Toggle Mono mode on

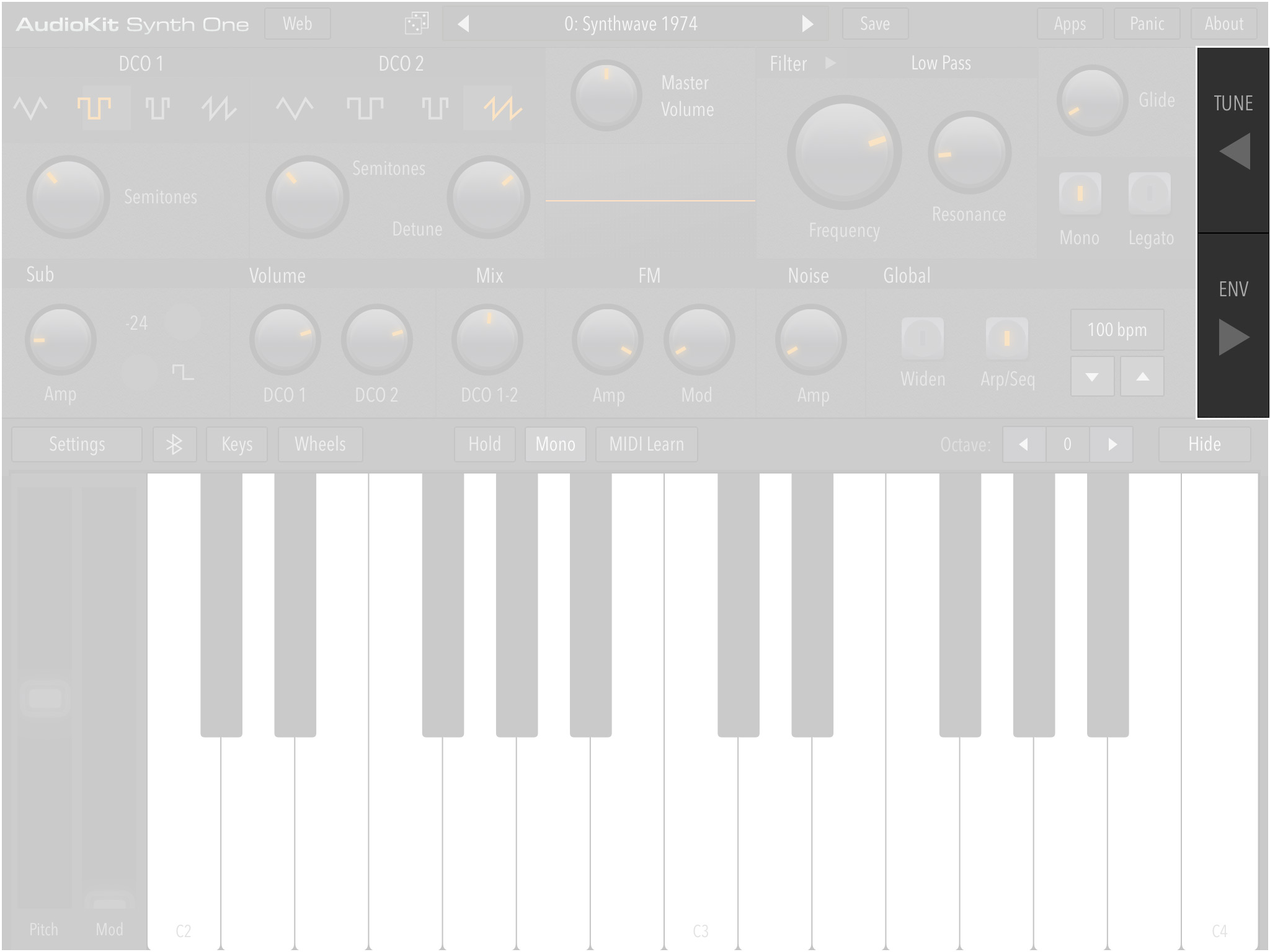553,444
